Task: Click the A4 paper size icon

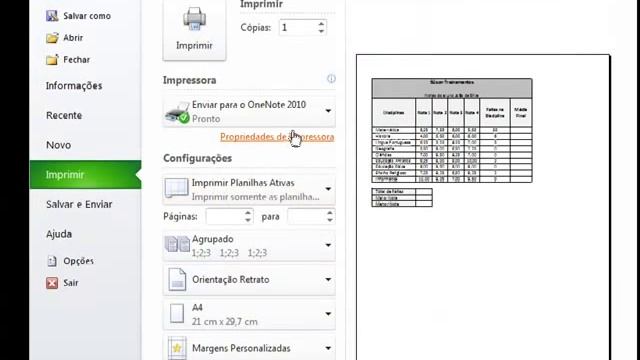Action: 177,313
